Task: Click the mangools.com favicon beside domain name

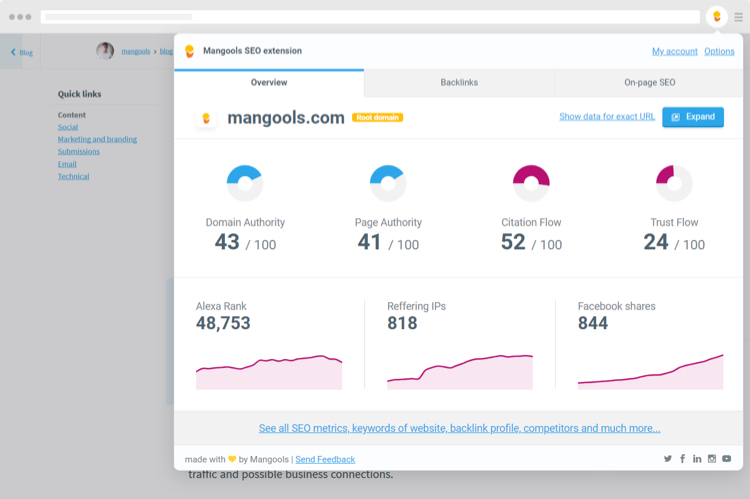Action: (x=206, y=118)
